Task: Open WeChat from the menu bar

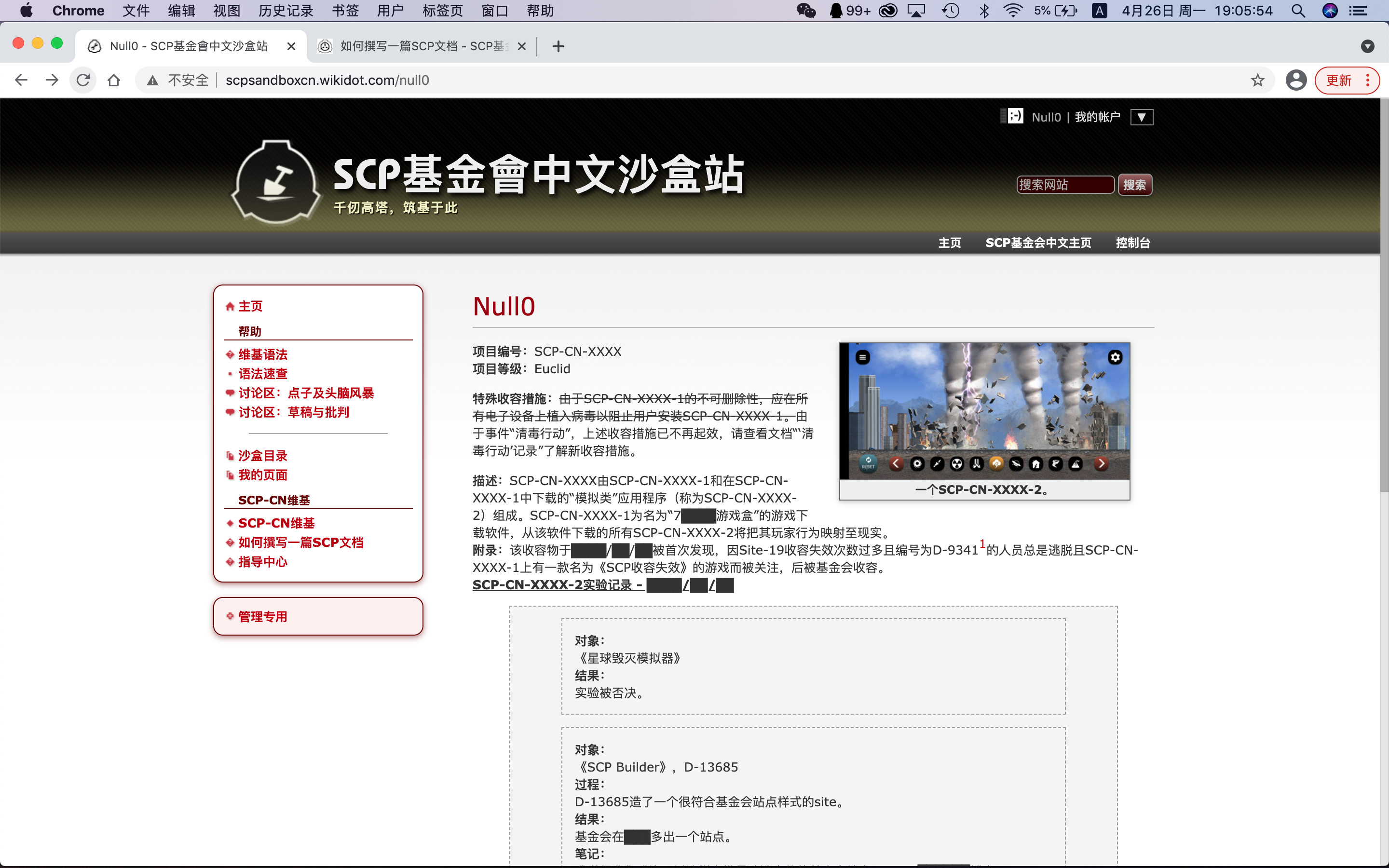Action: tap(806, 10)
